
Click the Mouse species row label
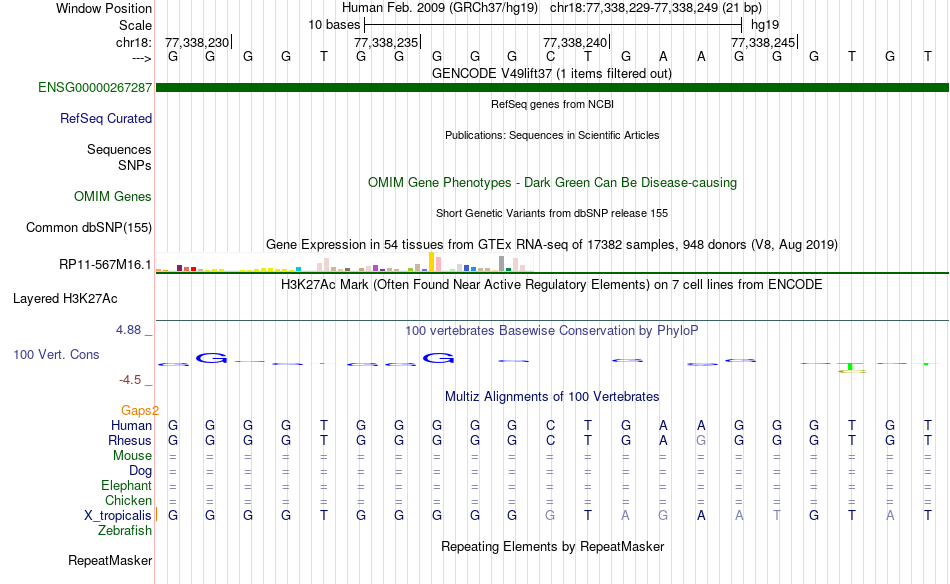(132, 456)
